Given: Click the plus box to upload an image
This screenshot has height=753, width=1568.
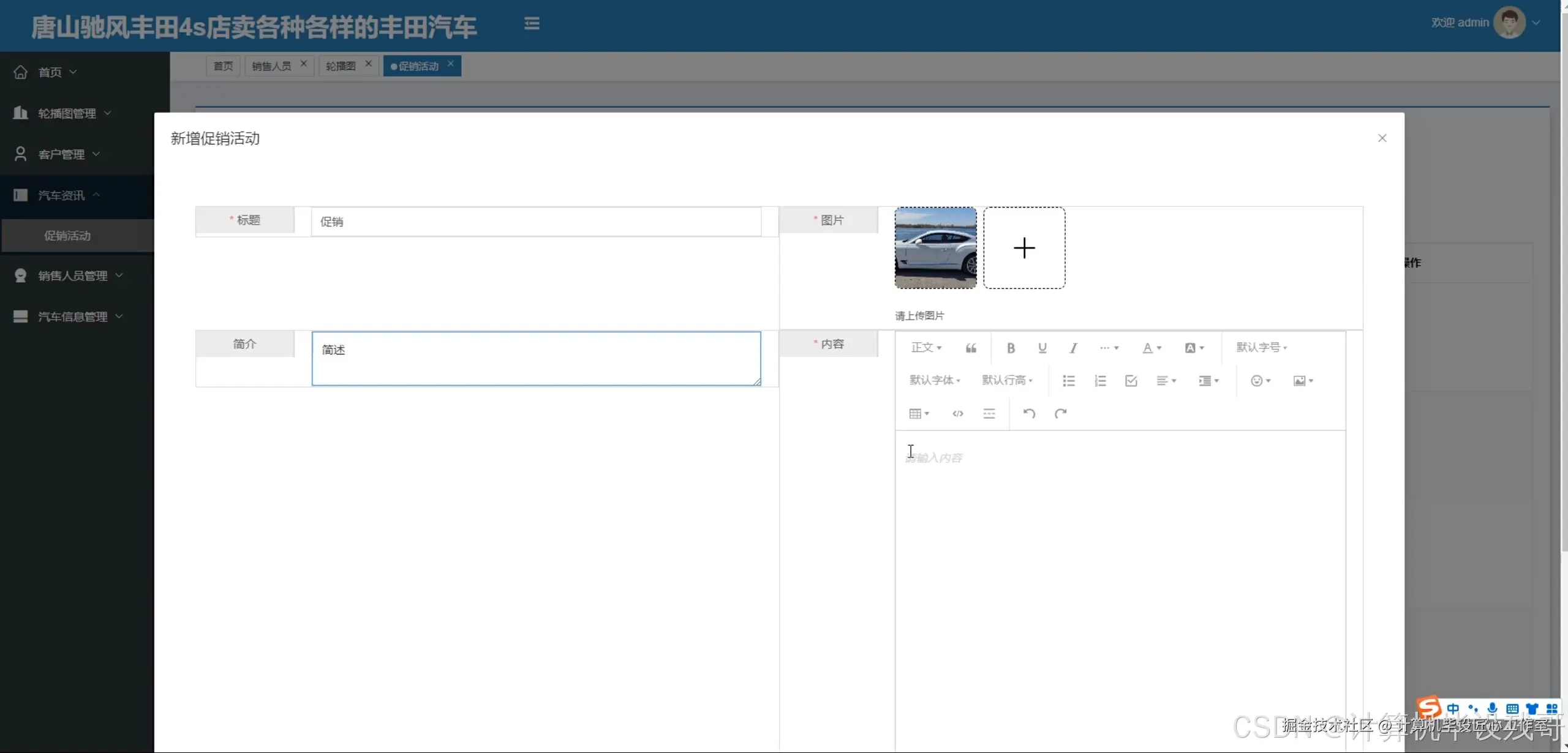Looking at the screenshot, I should click(1024, 248).
